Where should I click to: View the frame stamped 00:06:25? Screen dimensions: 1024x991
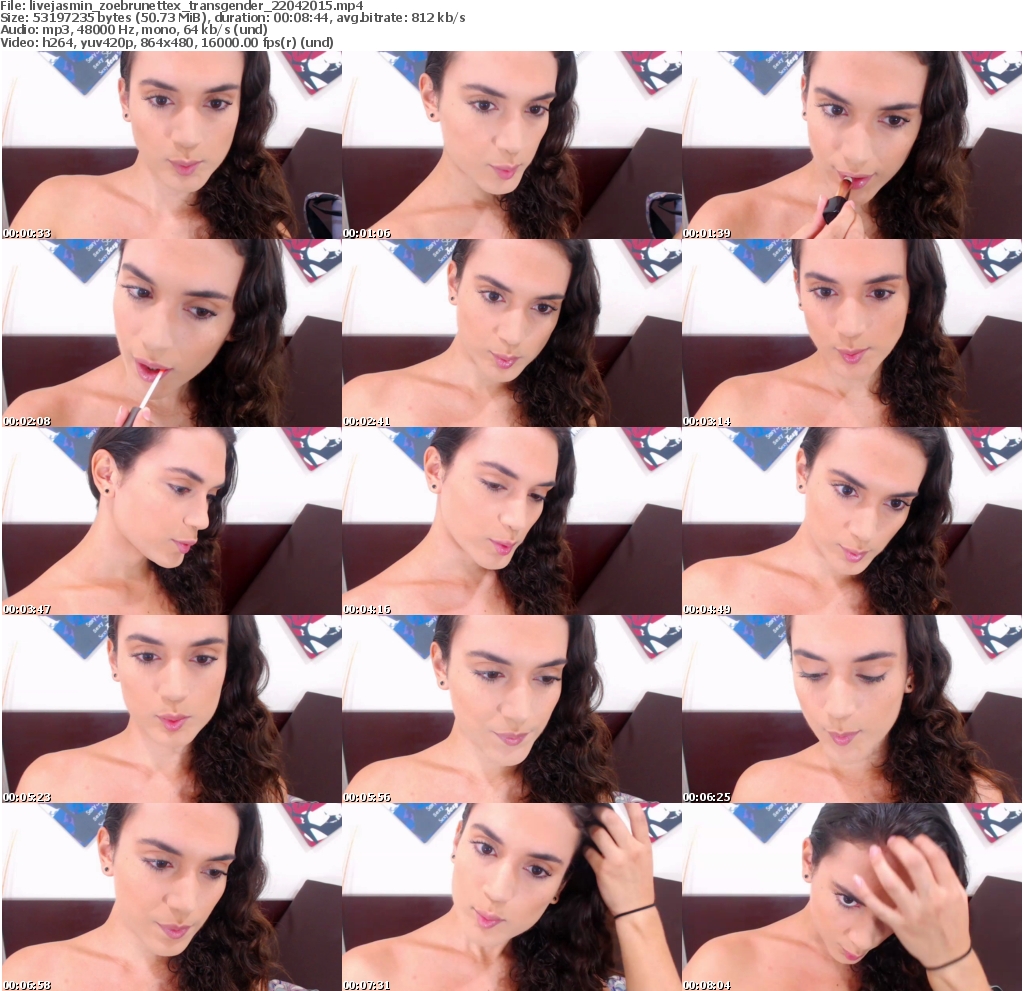(x=852, y=709)
